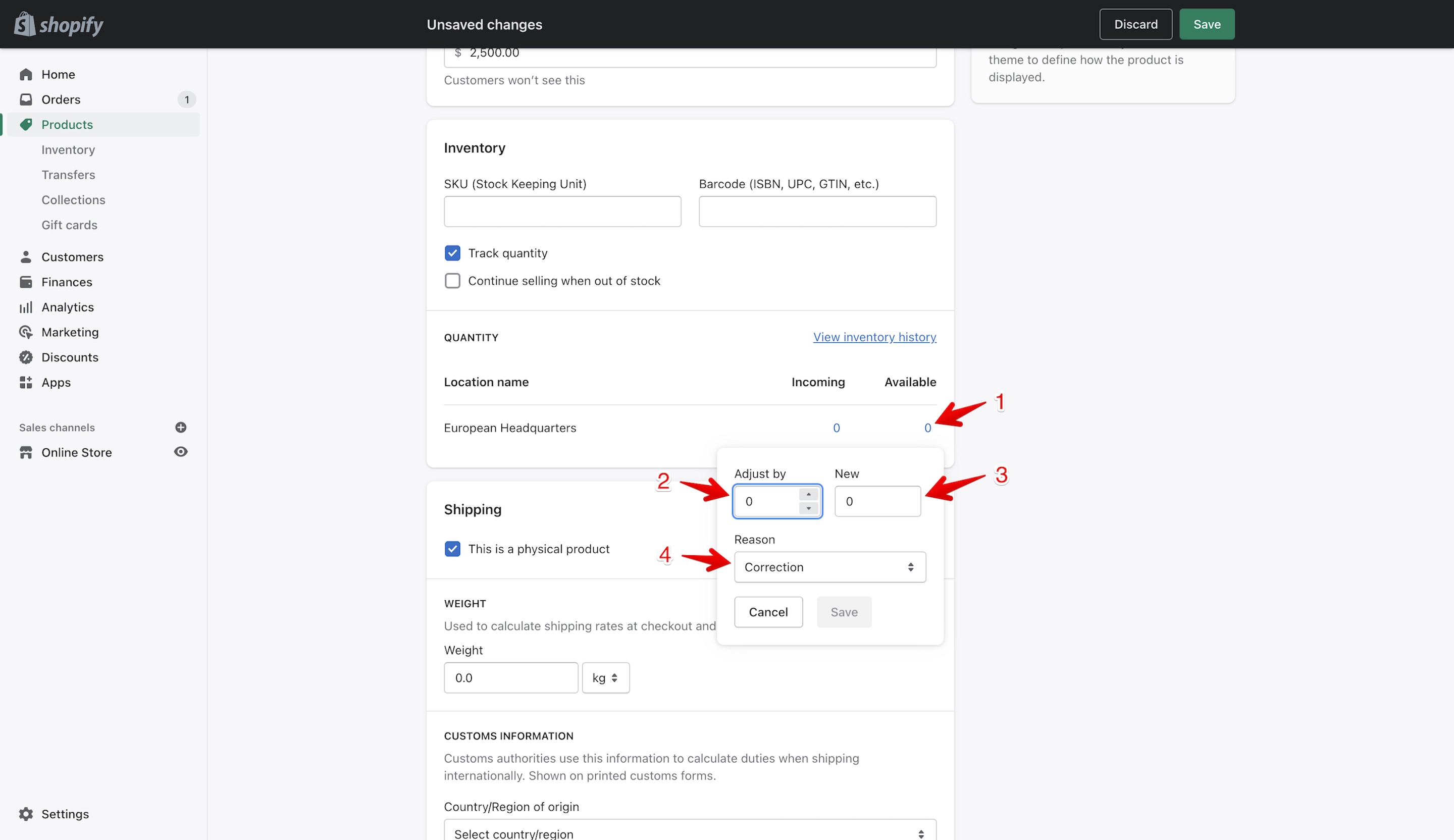1454x840 pixels.
Task: Enable Continue selling when out of stock
Action: tap(453, 281)
